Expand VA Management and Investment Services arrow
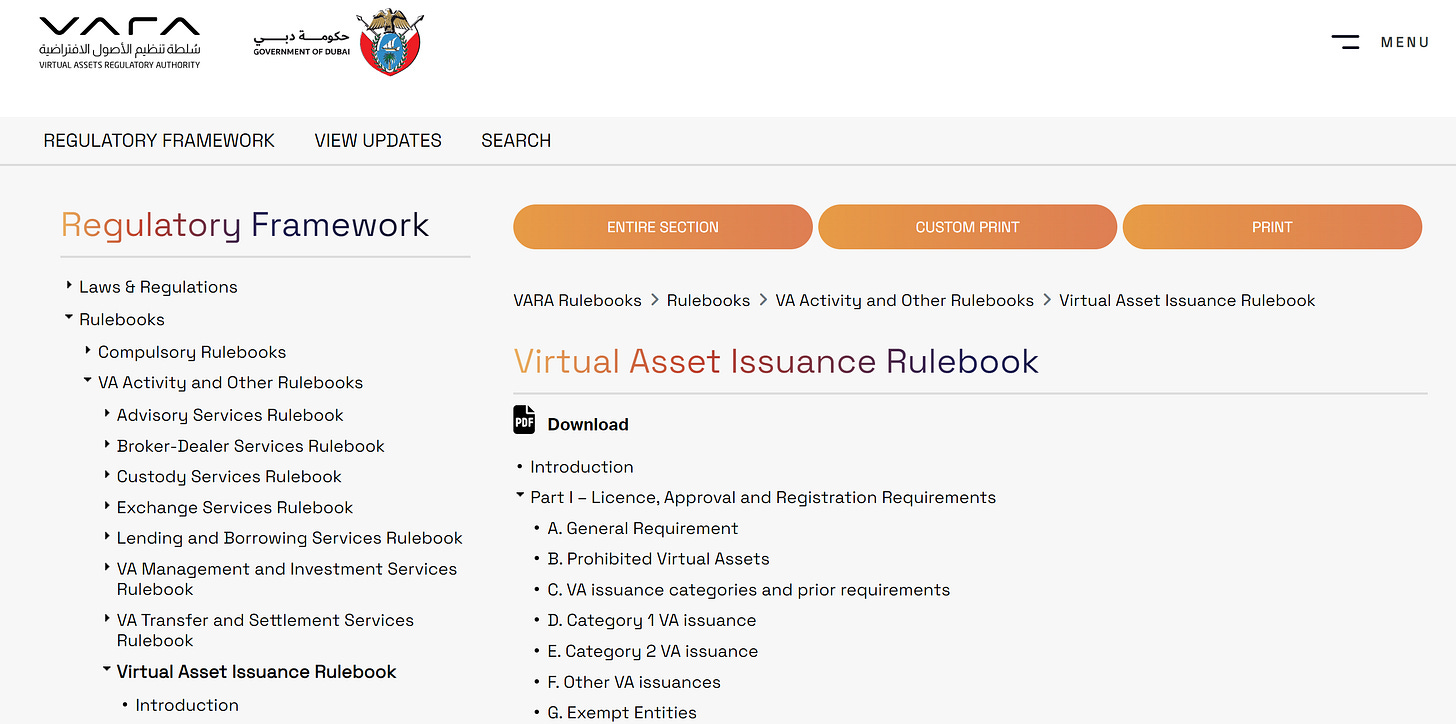 pos(107,568)
